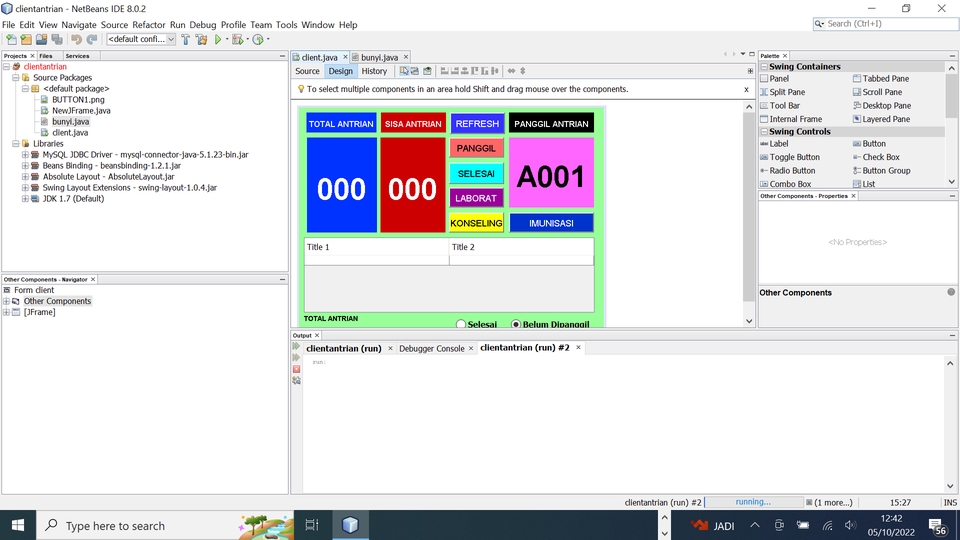Open Windows Start menu
The width and height of the screenshot is (960, 540).
(18, 525)
